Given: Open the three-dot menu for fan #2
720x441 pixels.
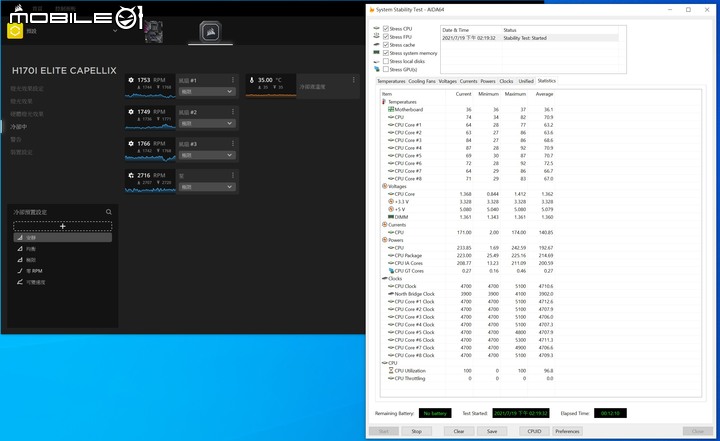Looking at the screenshot, I should pyautogui.click(x=233, y=112).
